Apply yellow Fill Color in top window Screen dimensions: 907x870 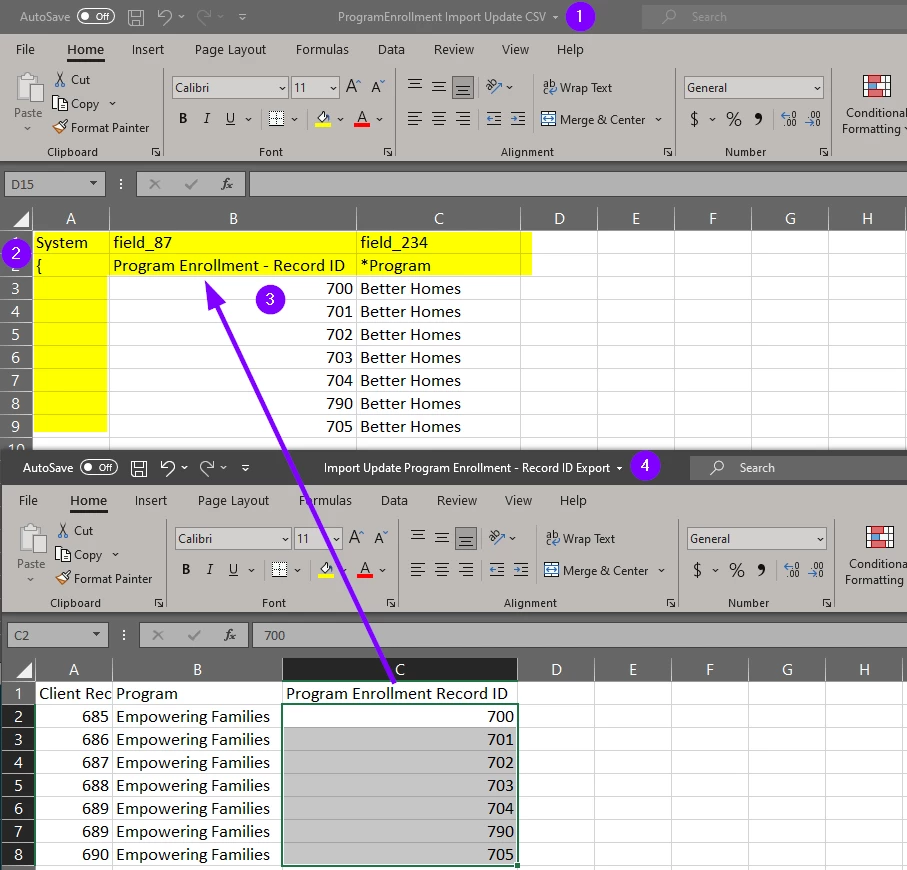pos(323,119)
